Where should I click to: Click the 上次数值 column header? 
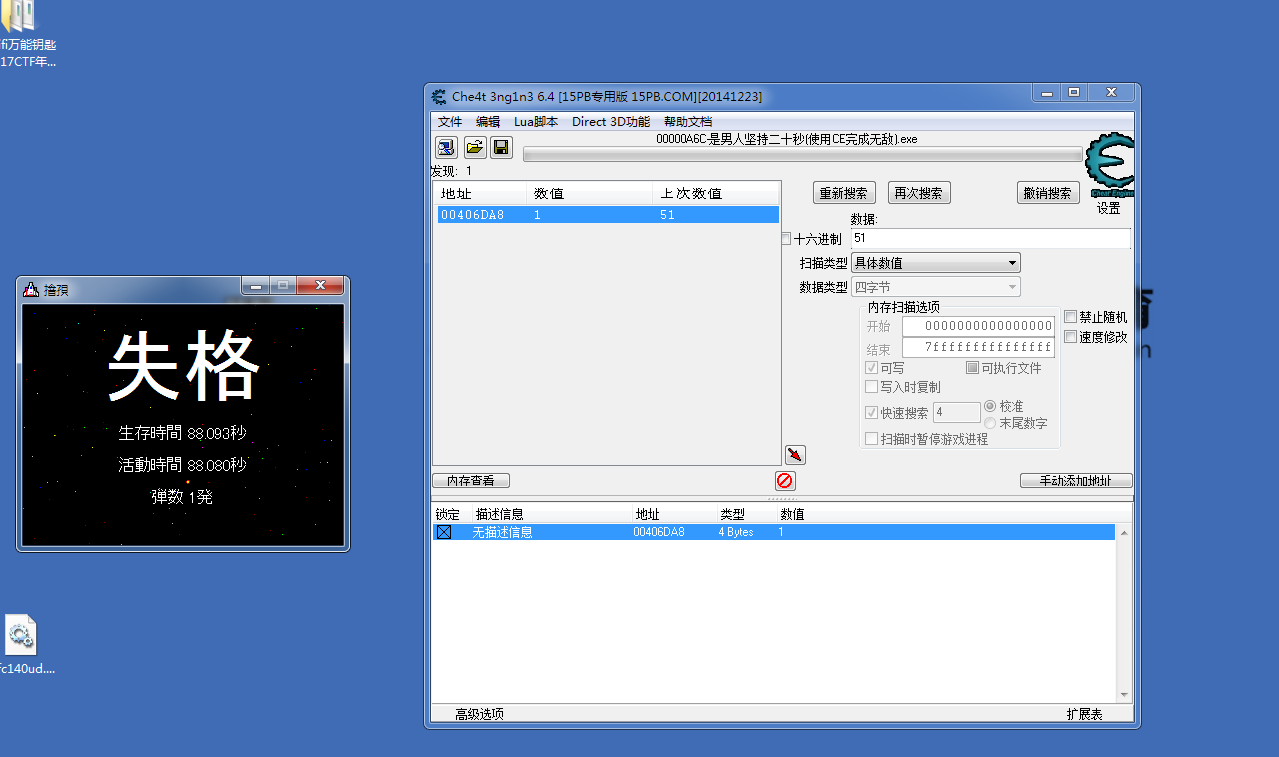pos(716,194)
